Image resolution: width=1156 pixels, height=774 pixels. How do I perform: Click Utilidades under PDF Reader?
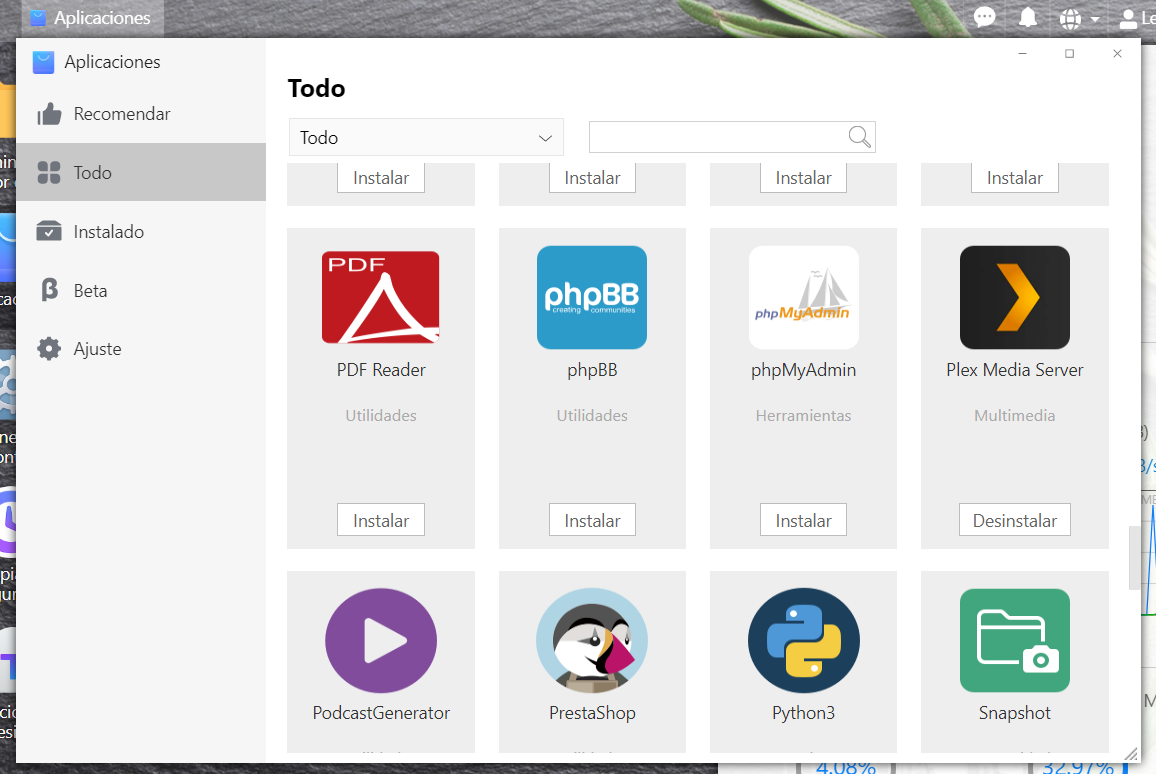click(x=380, y=415)
